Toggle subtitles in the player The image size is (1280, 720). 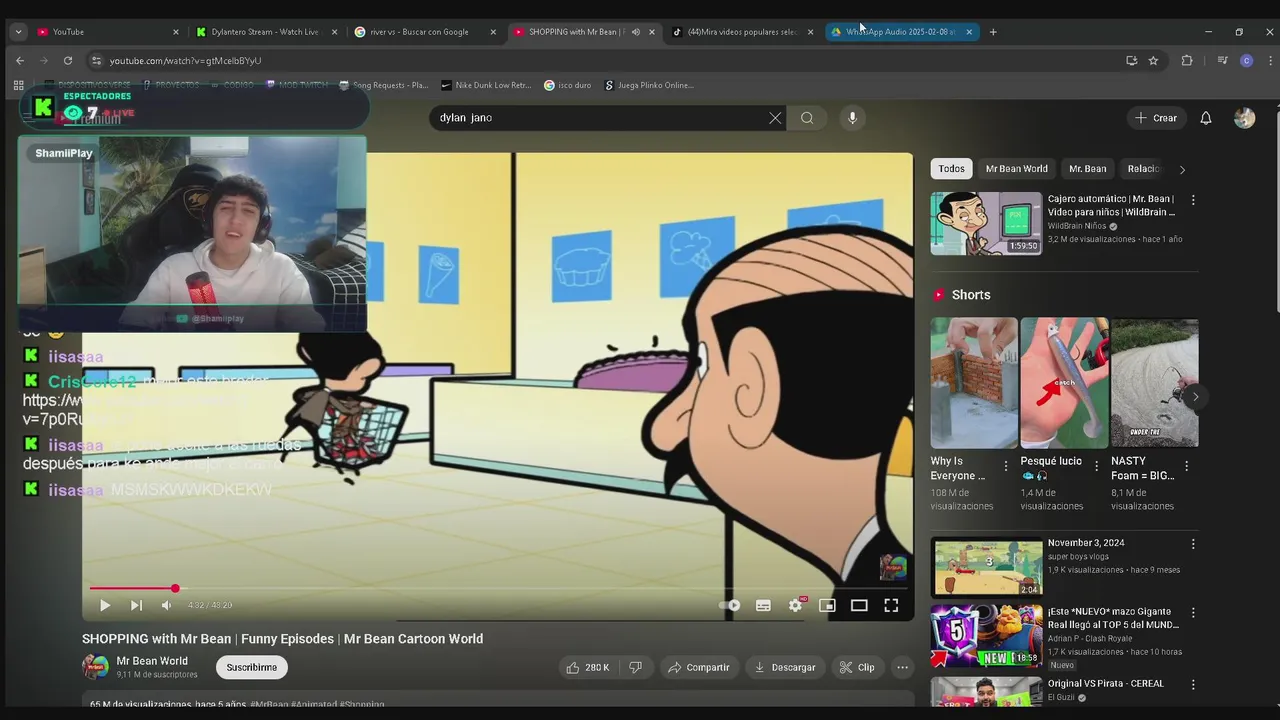[763, 605]
